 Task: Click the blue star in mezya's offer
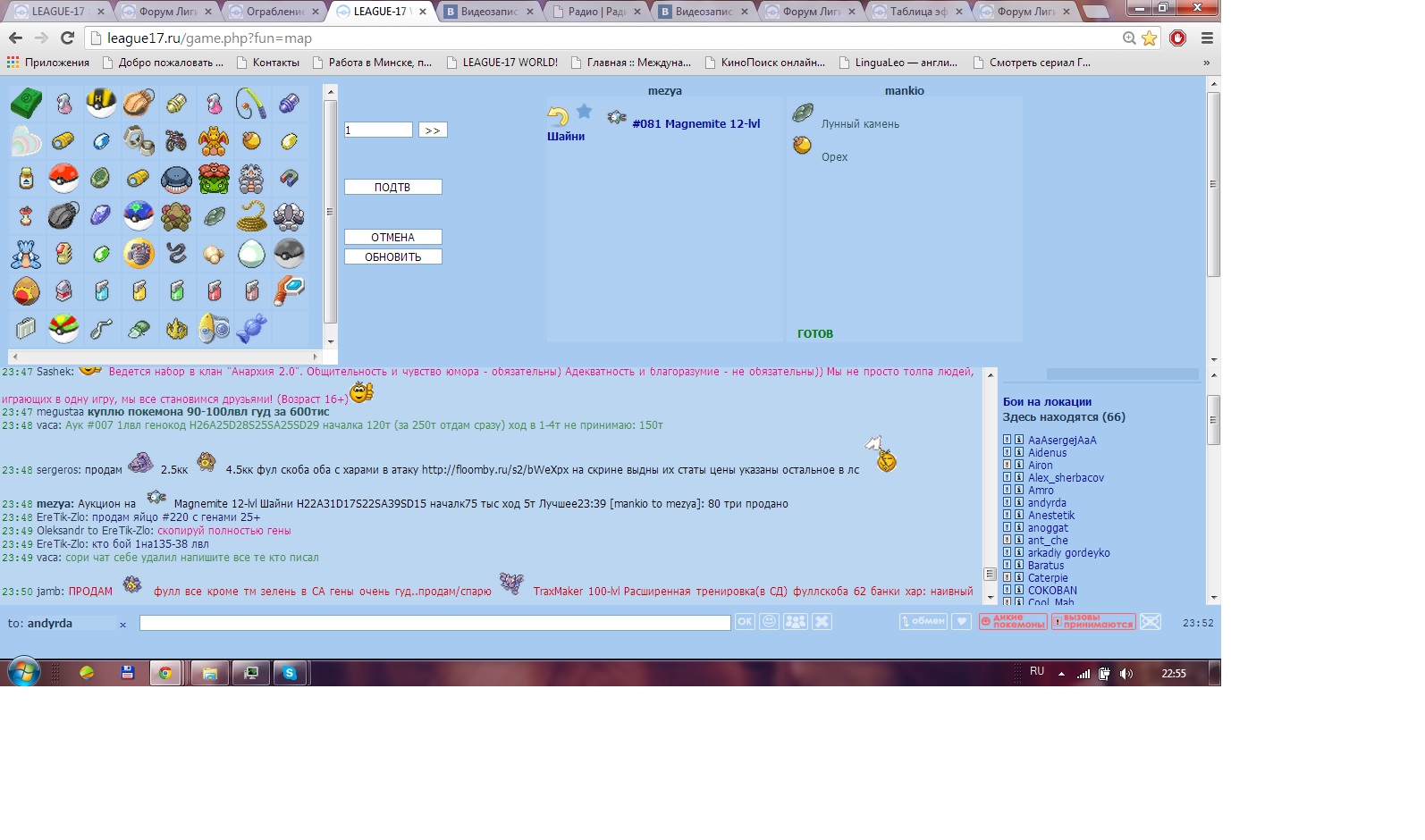click(584, 111)
